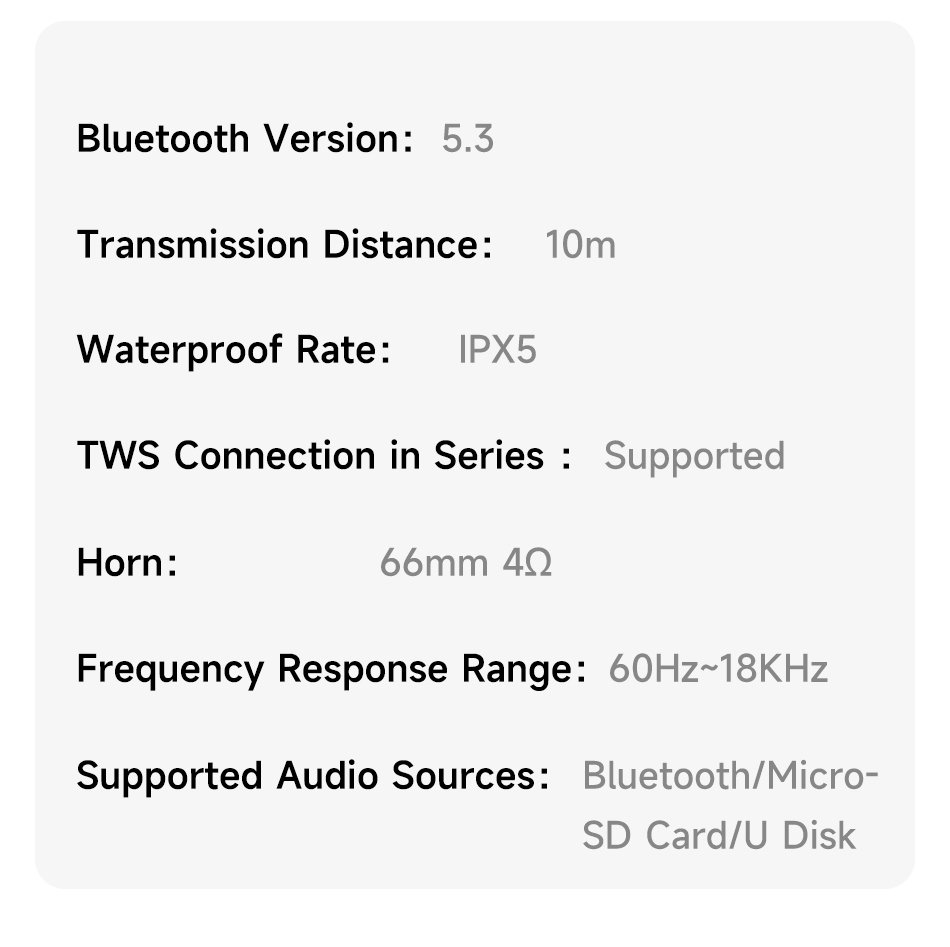Click the 18KHz upper frequency text

click(773, 669)
